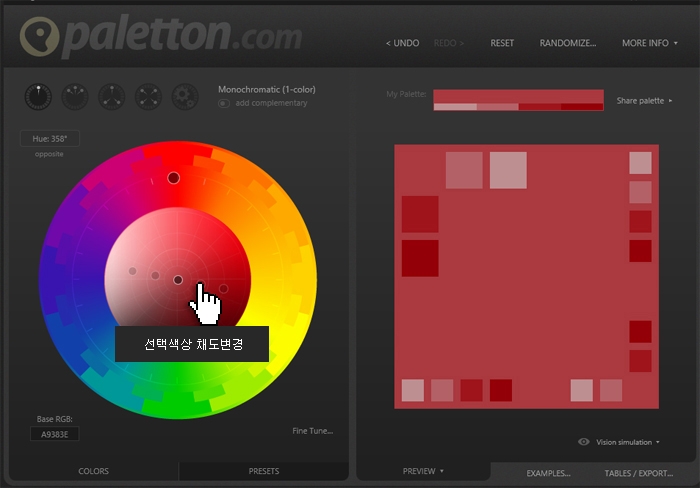This screenshot has height=488, width=700.
Task: Open the MORE INFO dropdown
Action: pyautogui.click(x=650, y=43)
